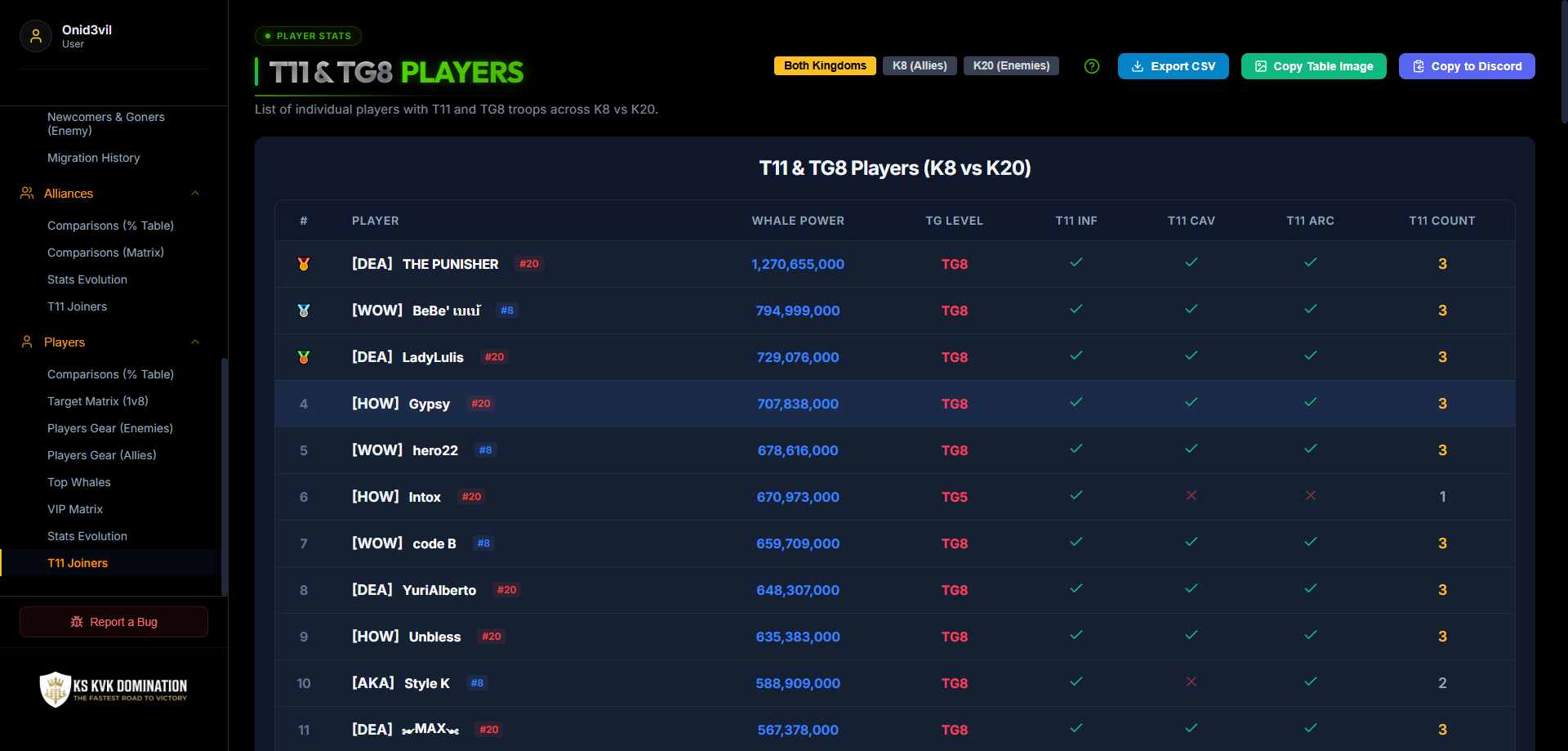
Task: Click the #8 kingdom badge beside Style K
Action: pyautogui.click(x=478, y=683)
